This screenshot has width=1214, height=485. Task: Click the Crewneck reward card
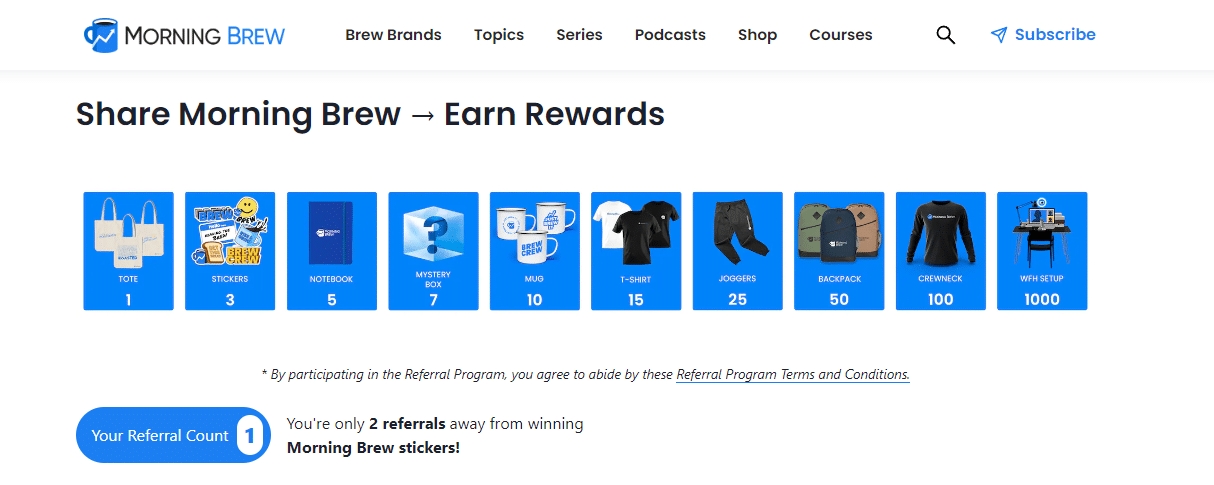coord(941,251)
